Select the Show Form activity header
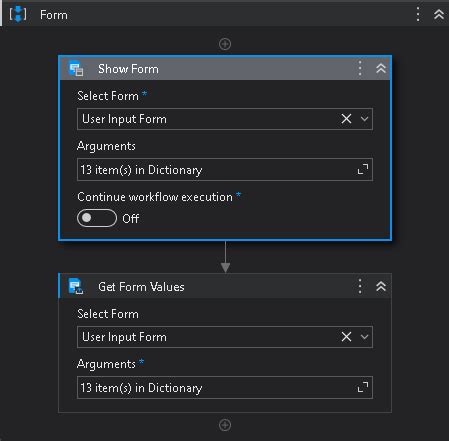This screenshot has height=441, width=449. (225, 69)
